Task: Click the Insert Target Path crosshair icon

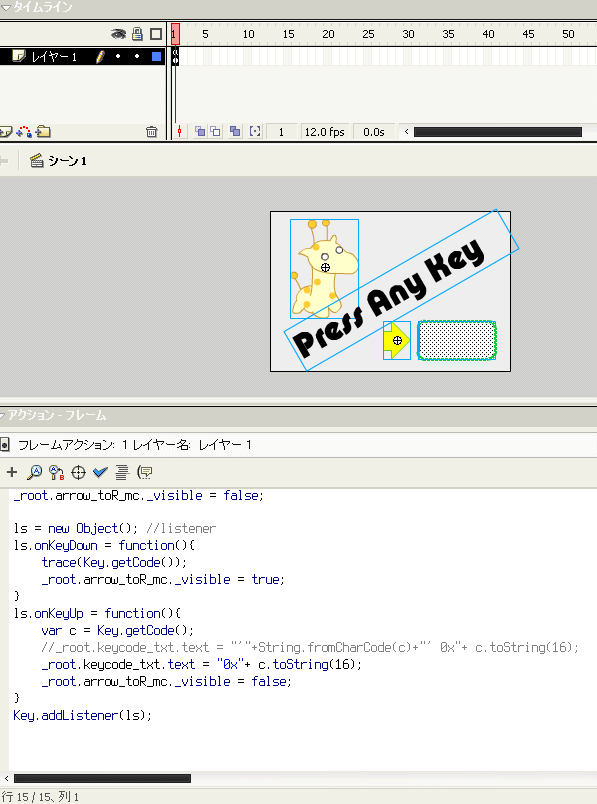Action: point(78,472)
